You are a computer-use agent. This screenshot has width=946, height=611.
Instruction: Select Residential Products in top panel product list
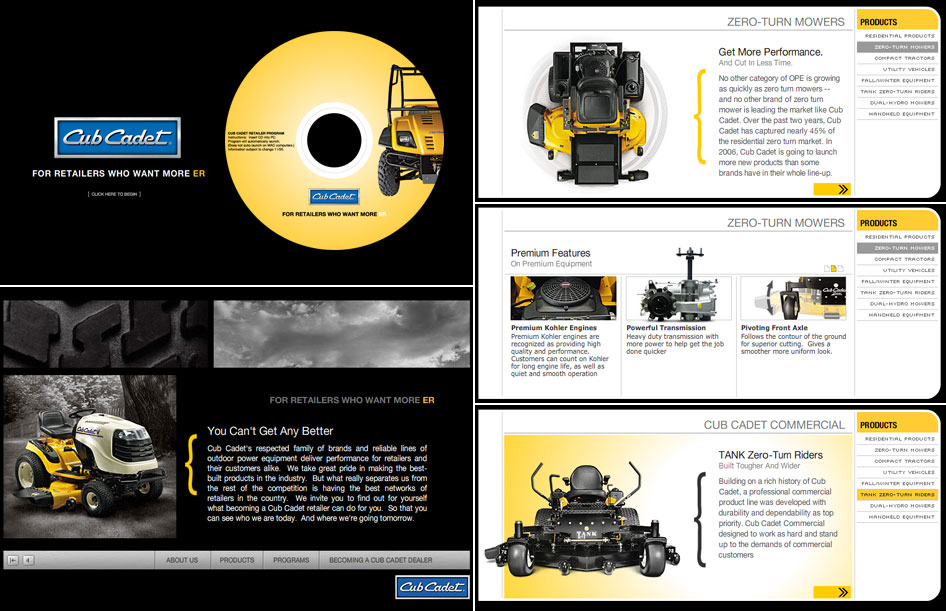[x=898, y=36]
